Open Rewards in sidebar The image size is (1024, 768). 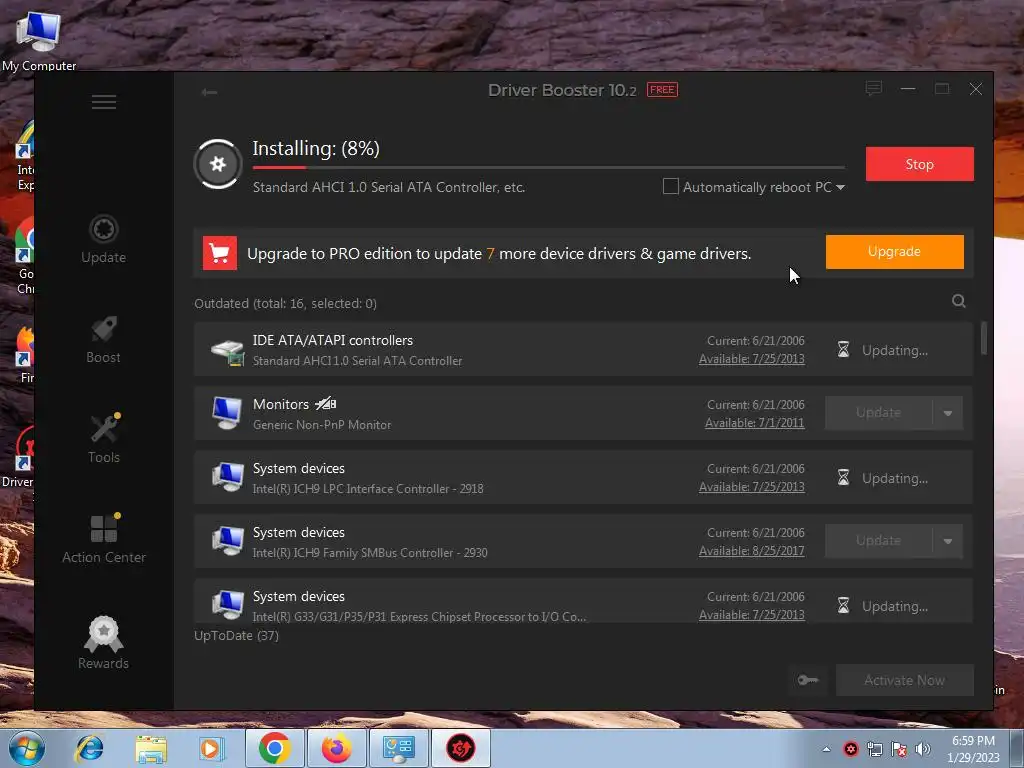(x=104, y=643)
